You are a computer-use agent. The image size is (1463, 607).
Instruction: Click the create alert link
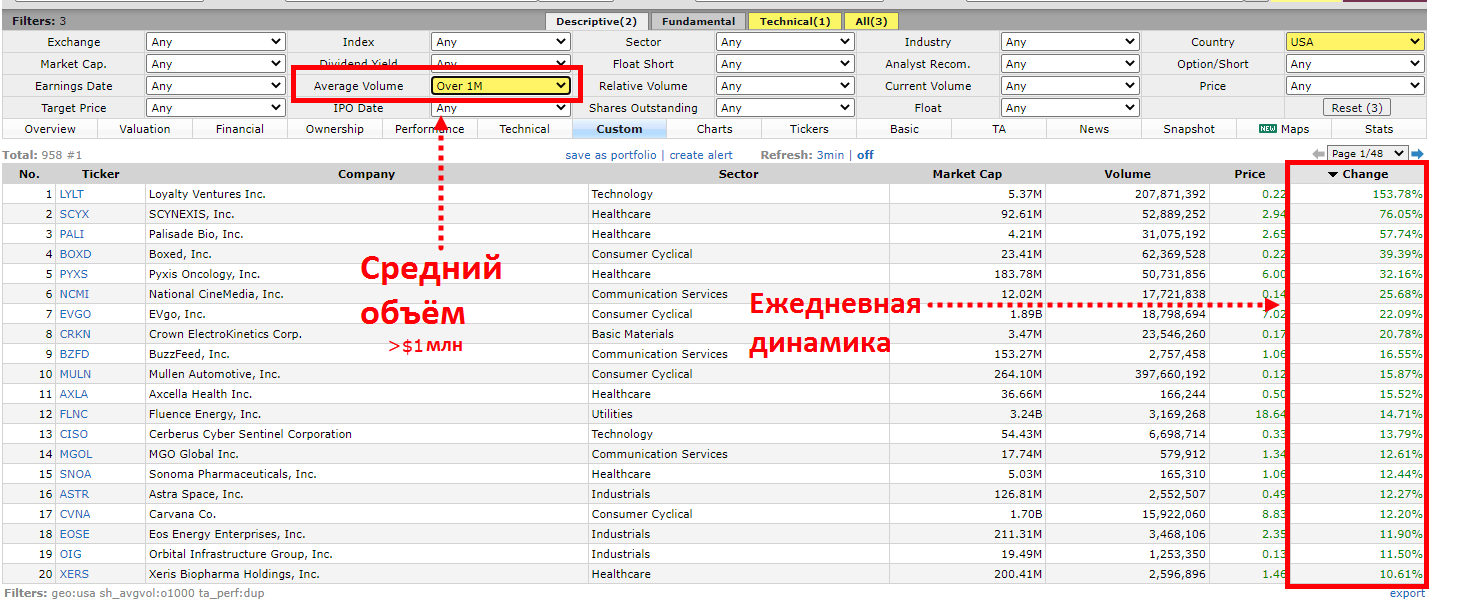(x=699, y=154)
